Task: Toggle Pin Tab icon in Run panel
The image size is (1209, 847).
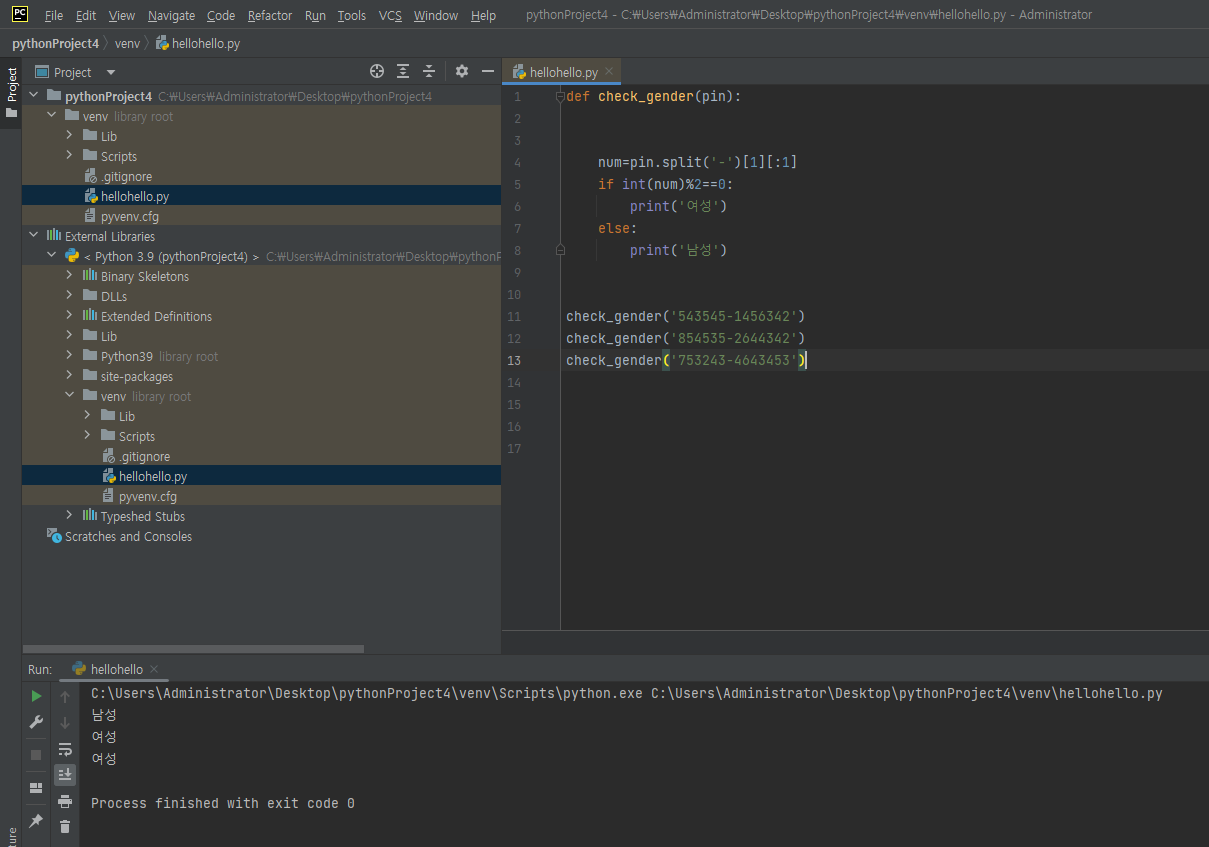Action: (x=36, y=820)
